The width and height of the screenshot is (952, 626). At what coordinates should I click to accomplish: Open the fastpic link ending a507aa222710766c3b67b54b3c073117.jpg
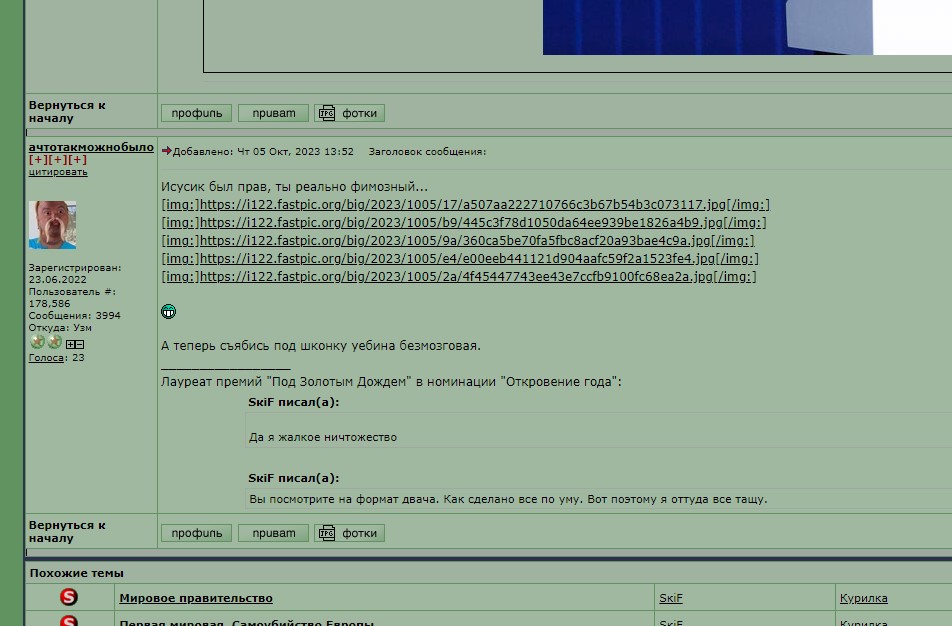pyautogui.click(x=466, y=205)
